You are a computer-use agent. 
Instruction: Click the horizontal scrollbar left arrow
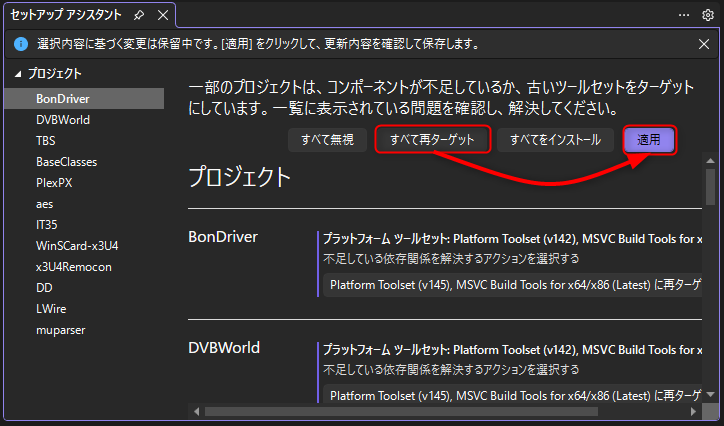coord(198,411)
